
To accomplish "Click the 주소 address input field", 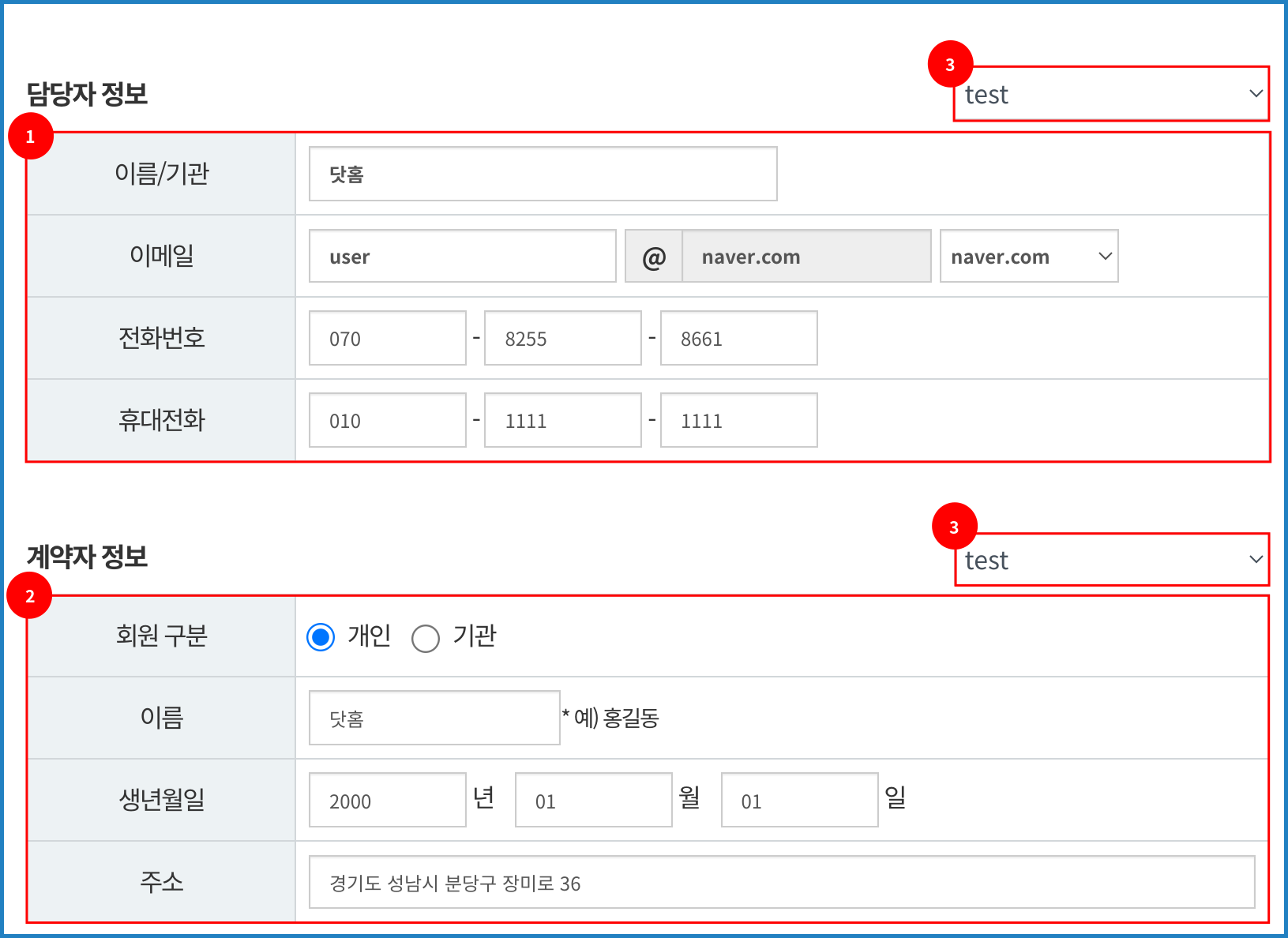I will pos(781,883).
